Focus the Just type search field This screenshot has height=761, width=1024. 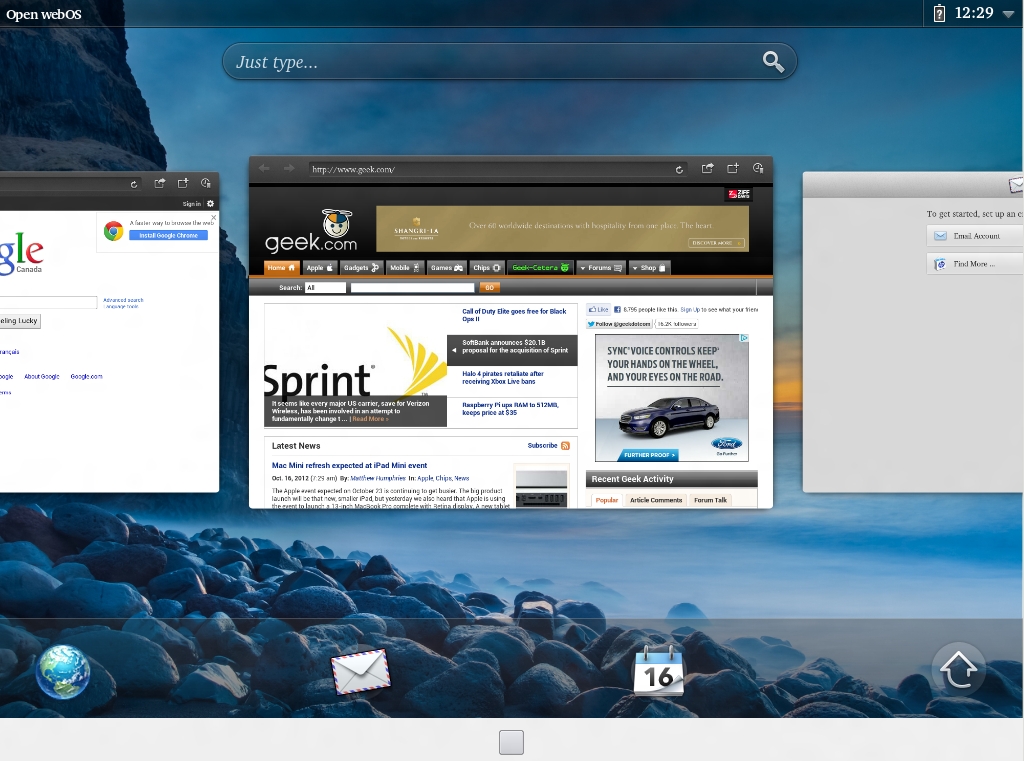pyautogui.click(x=509, y=62)
